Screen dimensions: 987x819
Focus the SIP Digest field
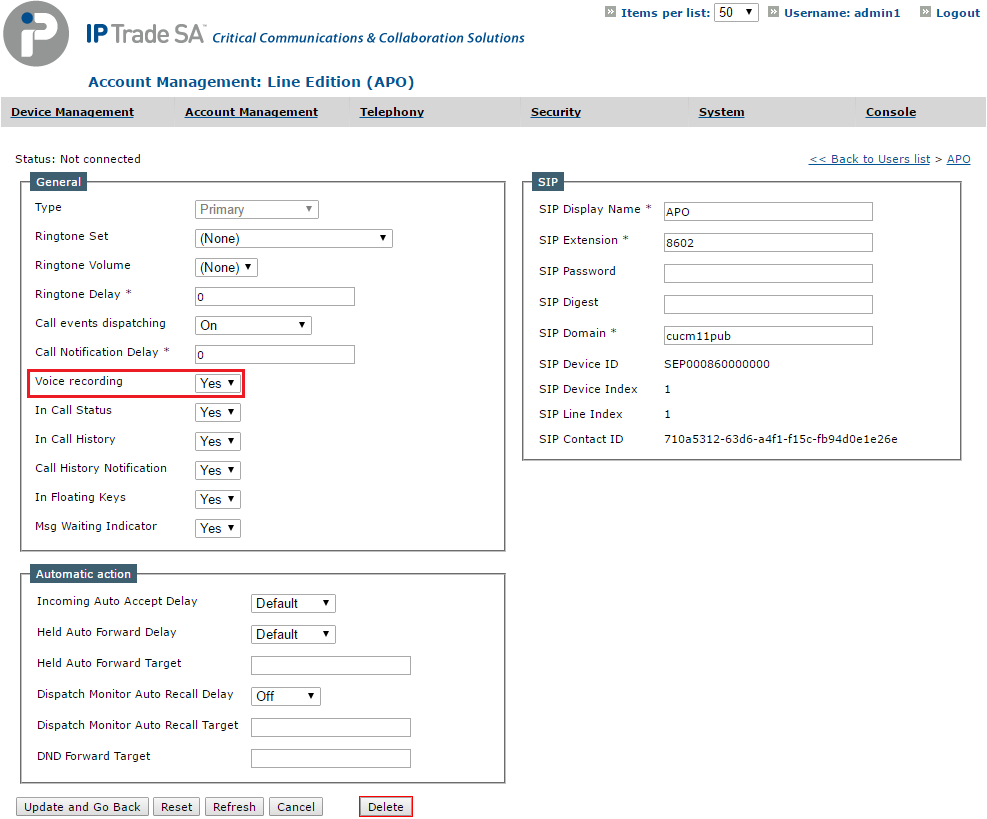[768, 304]
